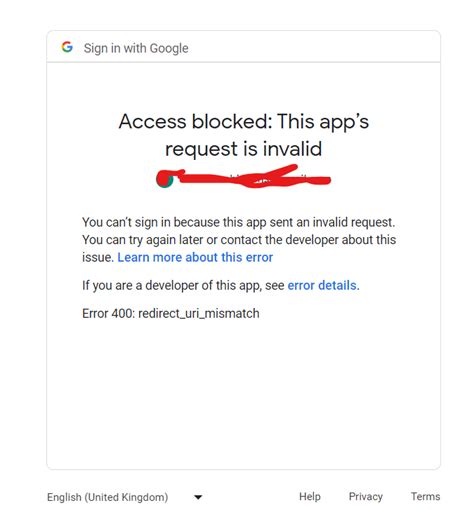Screen dimensions: 474x510
Task: Click the redirect_uri_mismatch error code
Action: point(199,314)
